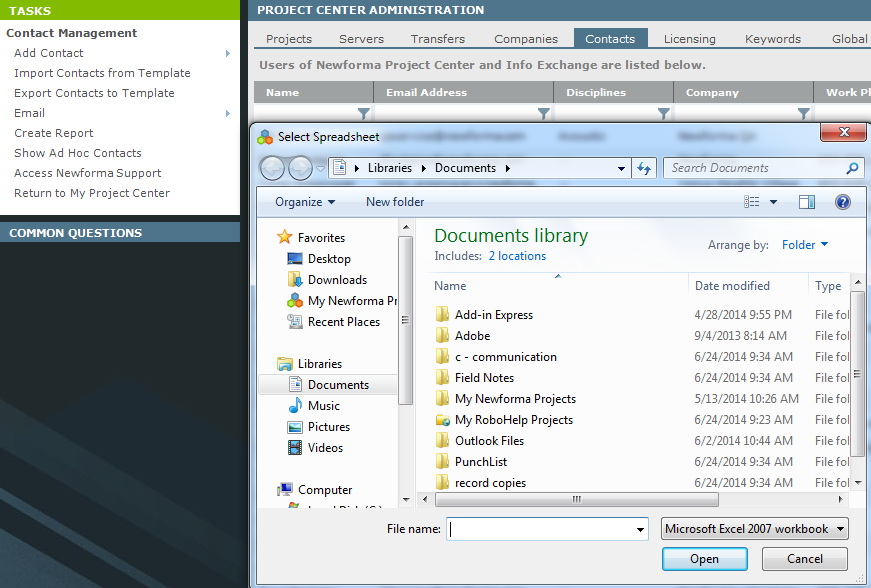Switch to the Companies tab
Viewport: 871px width, 588px height.
coord(526,39)
